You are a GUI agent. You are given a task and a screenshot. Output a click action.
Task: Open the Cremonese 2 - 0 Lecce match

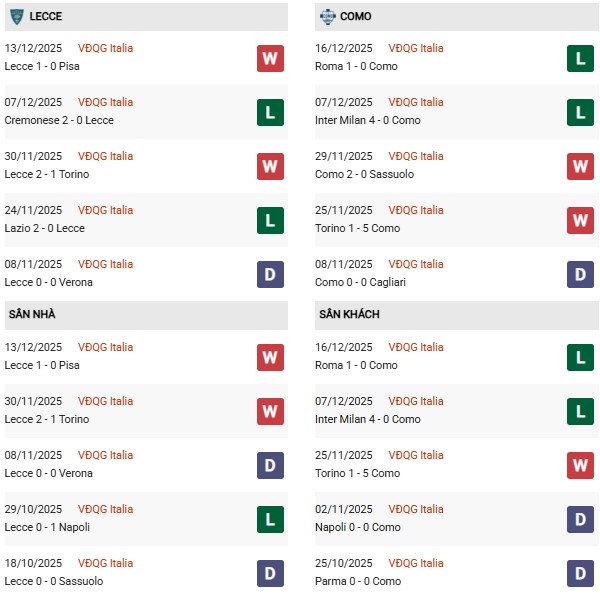pyautogui.click(x=59, y=120)
